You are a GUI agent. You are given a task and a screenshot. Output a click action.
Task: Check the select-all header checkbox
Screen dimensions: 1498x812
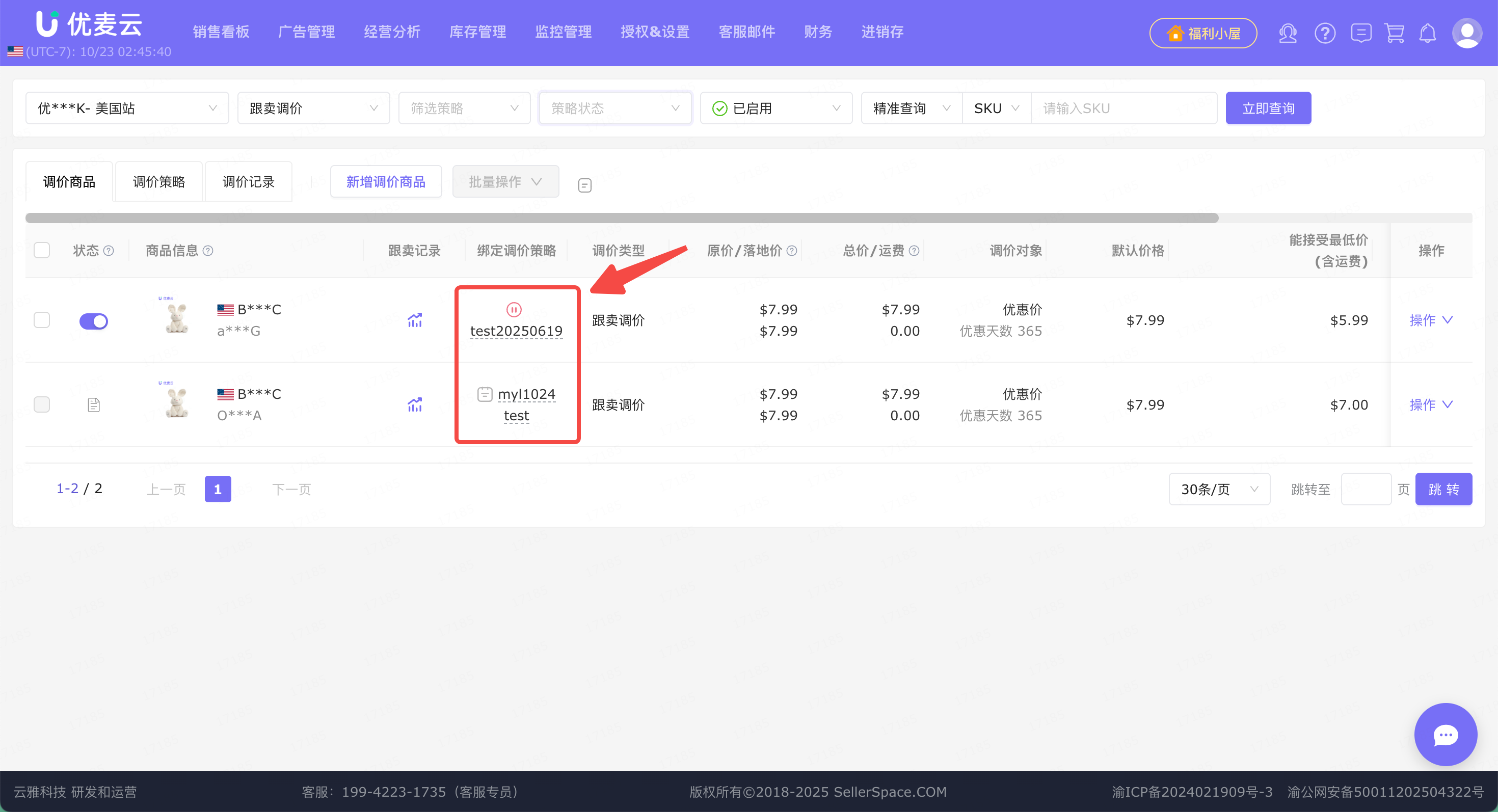tap(42, 251)
